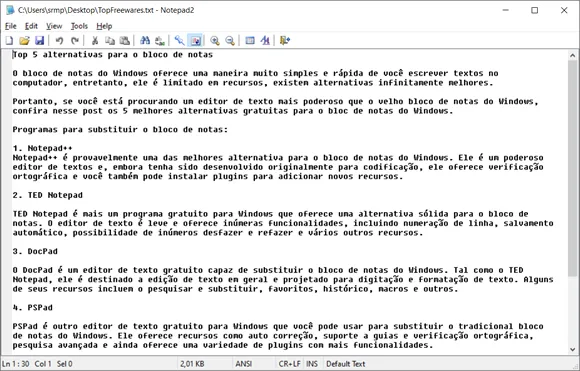Image resolution: width=580 pixels, height=371 pixels.
Task: Open the customize schemes icon
Action: click(265, 40)
